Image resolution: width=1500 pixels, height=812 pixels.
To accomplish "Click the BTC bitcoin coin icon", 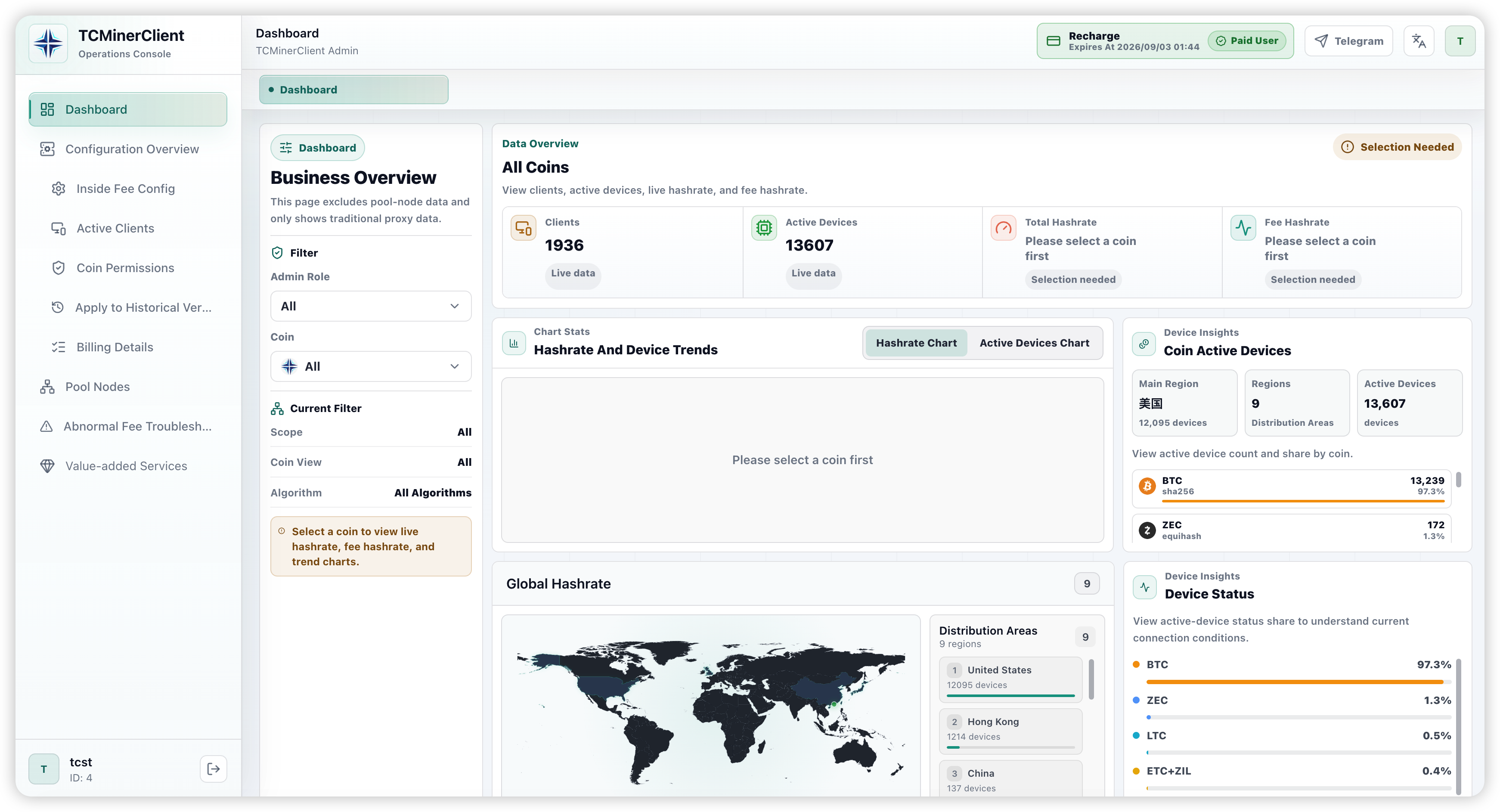I will coord(1147,486).
